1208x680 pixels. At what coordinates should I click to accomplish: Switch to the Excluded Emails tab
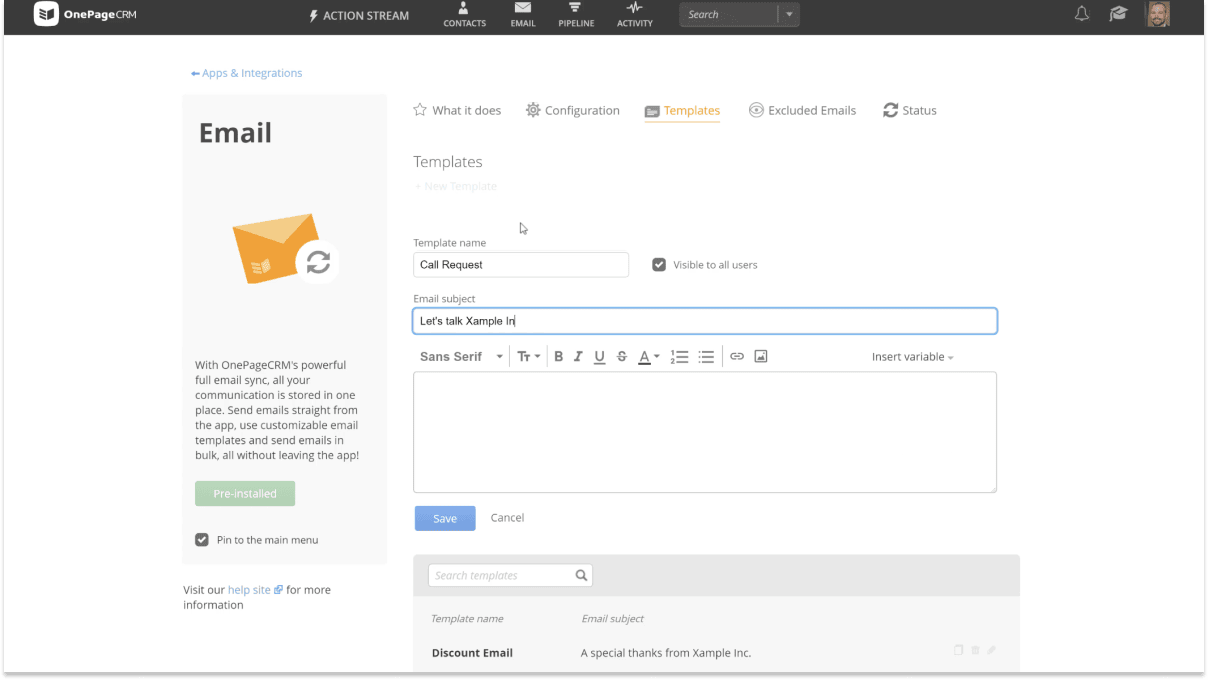[802, 110]
